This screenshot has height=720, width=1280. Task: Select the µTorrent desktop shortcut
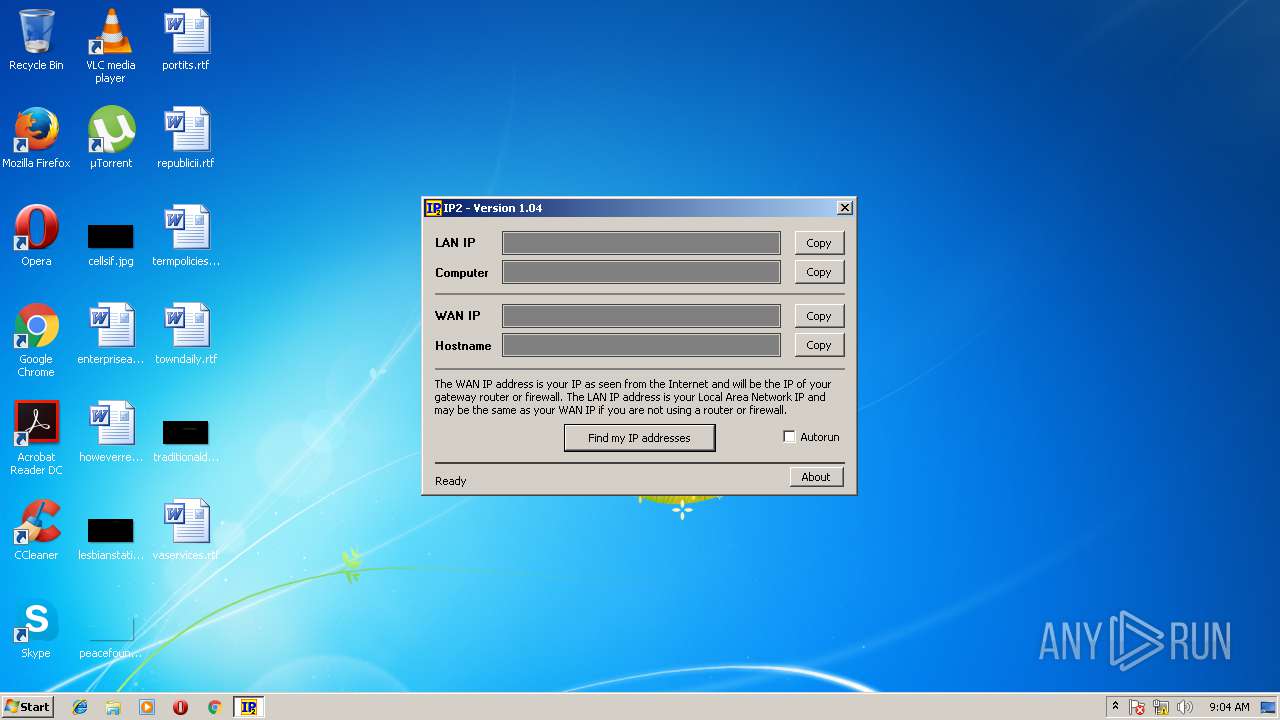[x=110, y=139]
